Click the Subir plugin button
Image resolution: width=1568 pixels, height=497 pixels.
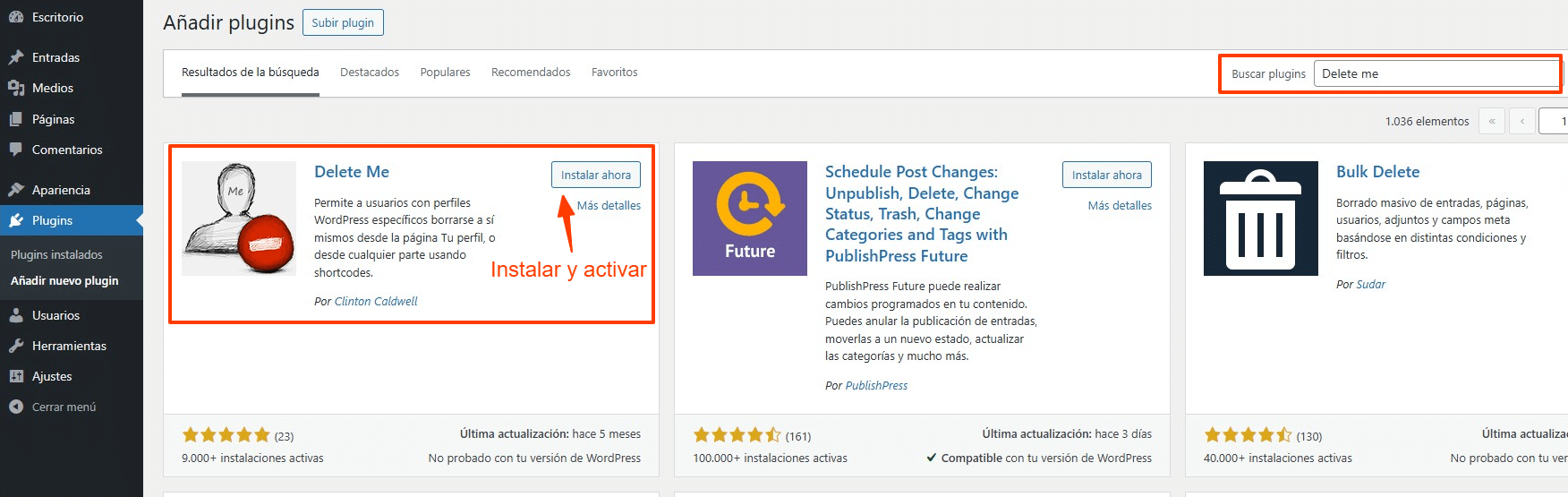[x=343, y=22]
